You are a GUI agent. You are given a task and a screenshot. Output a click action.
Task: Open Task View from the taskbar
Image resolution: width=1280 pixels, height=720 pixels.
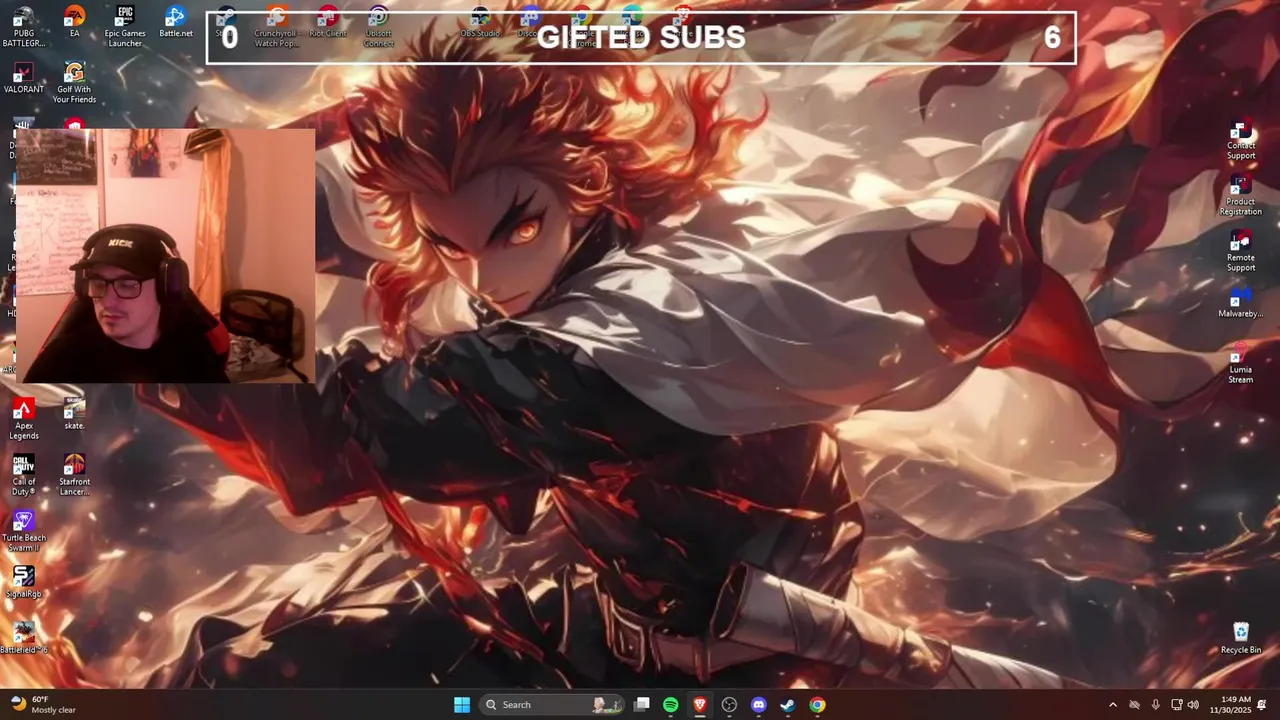pos(642,705)
